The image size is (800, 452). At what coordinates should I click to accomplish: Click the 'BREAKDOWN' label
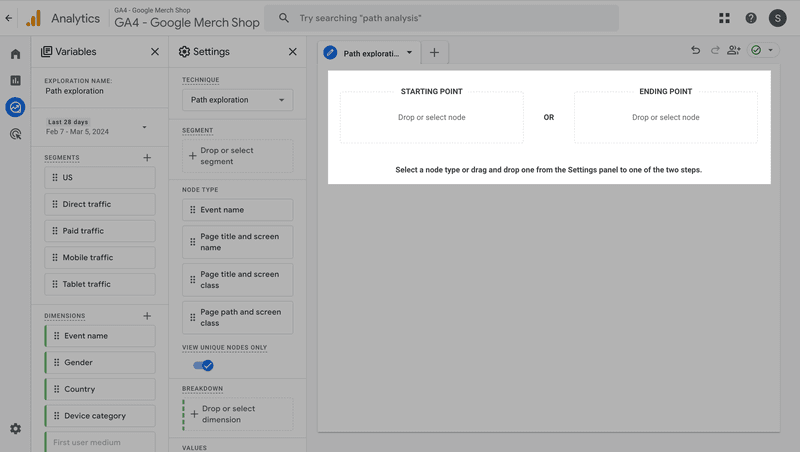click(x=203, y=389)
